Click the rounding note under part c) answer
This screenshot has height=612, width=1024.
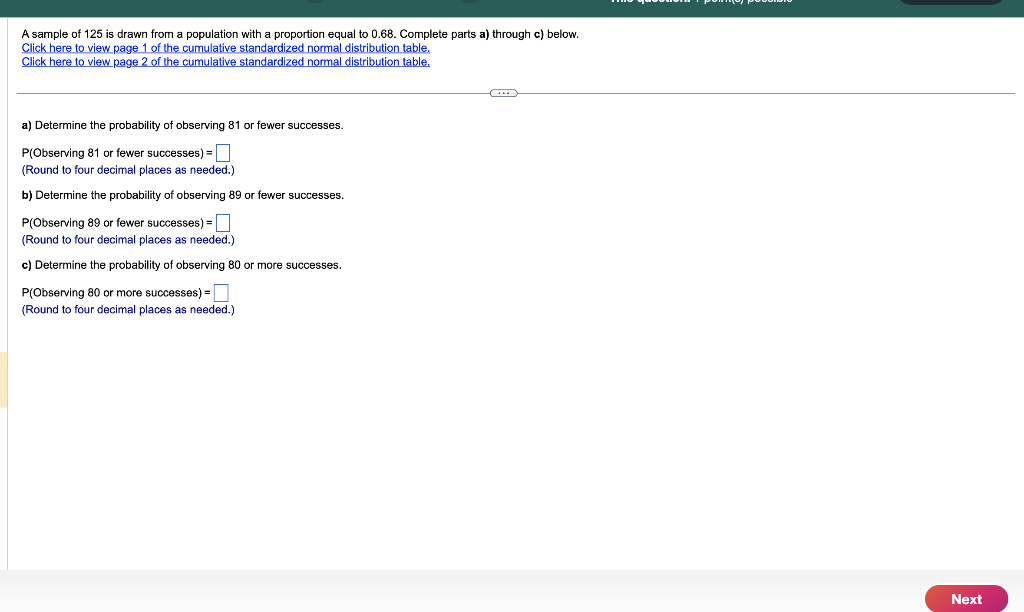(128, 310)
